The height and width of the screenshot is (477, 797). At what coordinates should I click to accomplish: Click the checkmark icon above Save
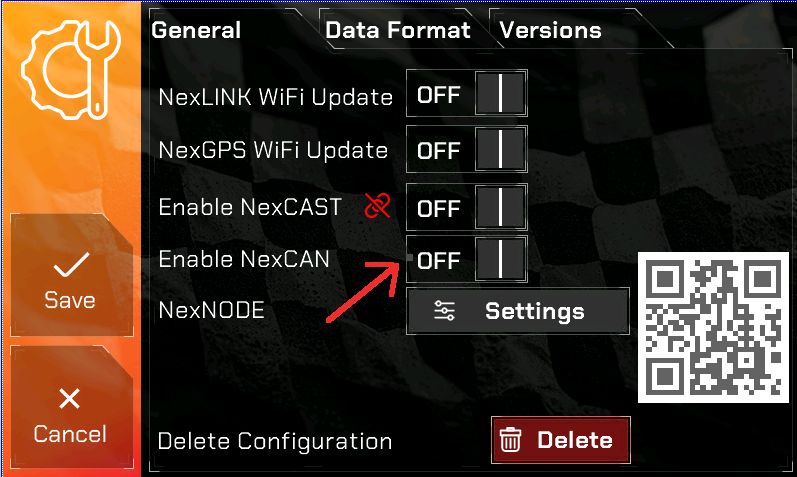(x=72, y=264)
